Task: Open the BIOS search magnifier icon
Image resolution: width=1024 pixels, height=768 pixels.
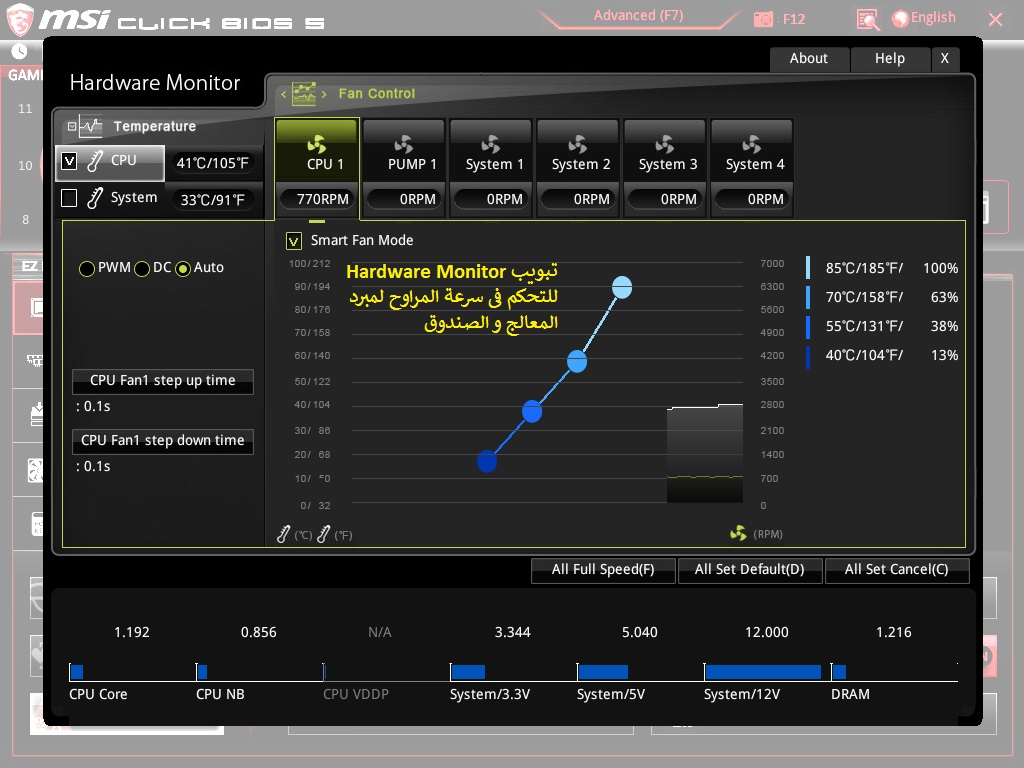Action: coord(868,20)
